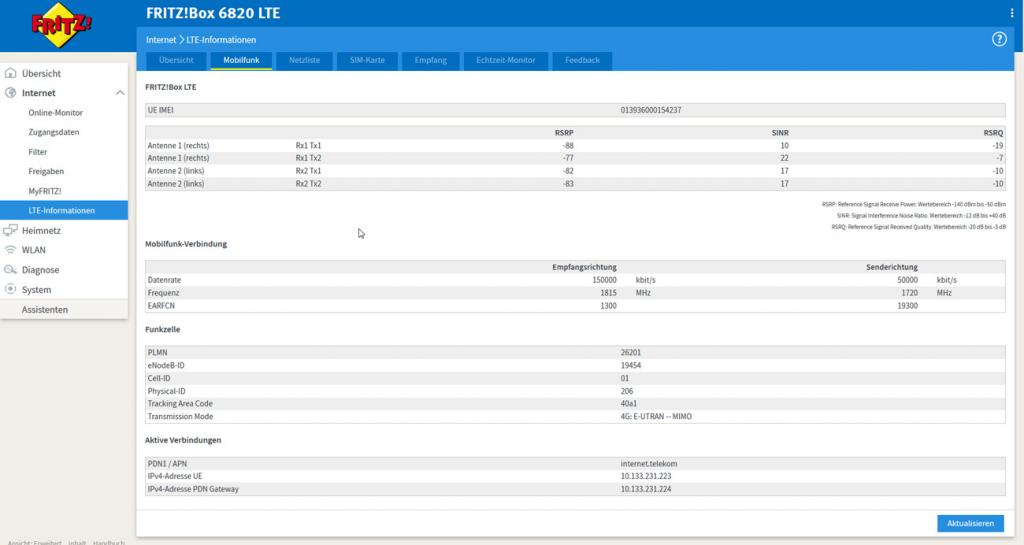Open the Netzliste tab
The image size is (1024, 545).
tap(304, 60)
